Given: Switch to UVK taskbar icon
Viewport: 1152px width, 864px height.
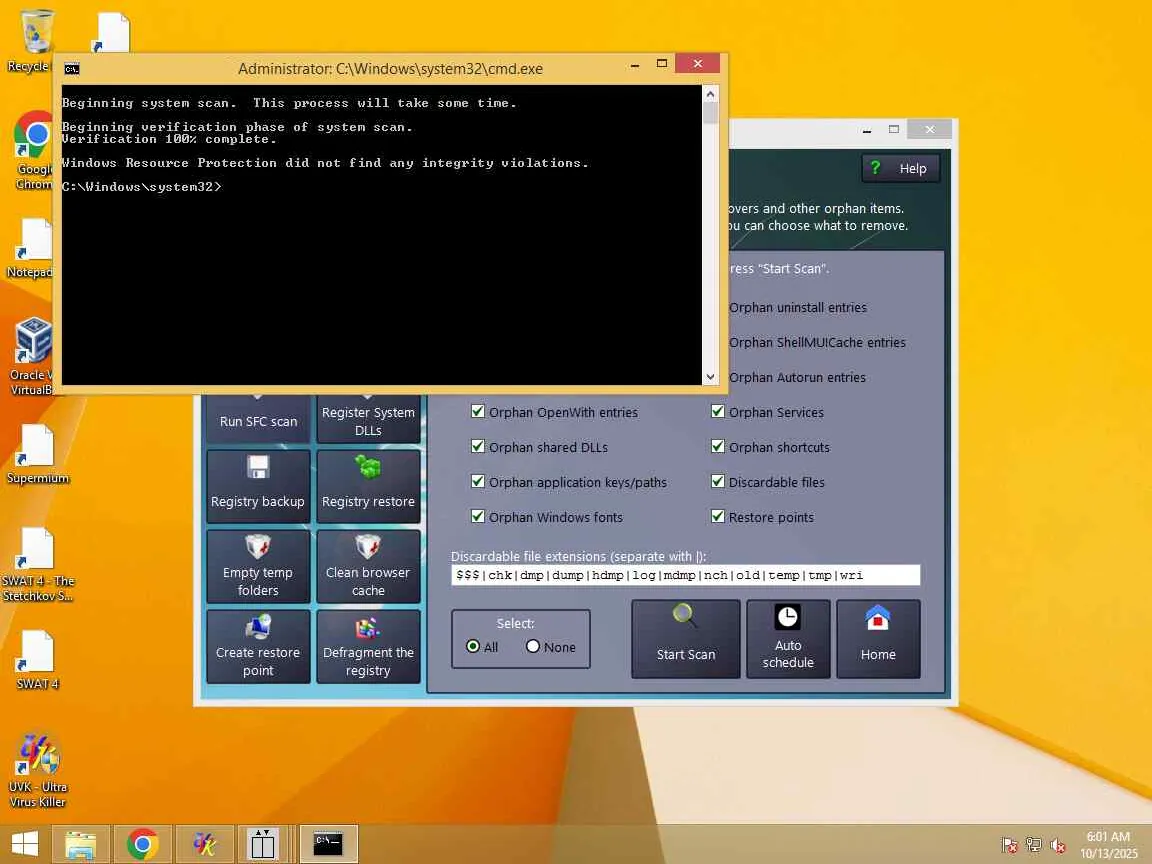Looking at the screenshot, I should (204, 844).
